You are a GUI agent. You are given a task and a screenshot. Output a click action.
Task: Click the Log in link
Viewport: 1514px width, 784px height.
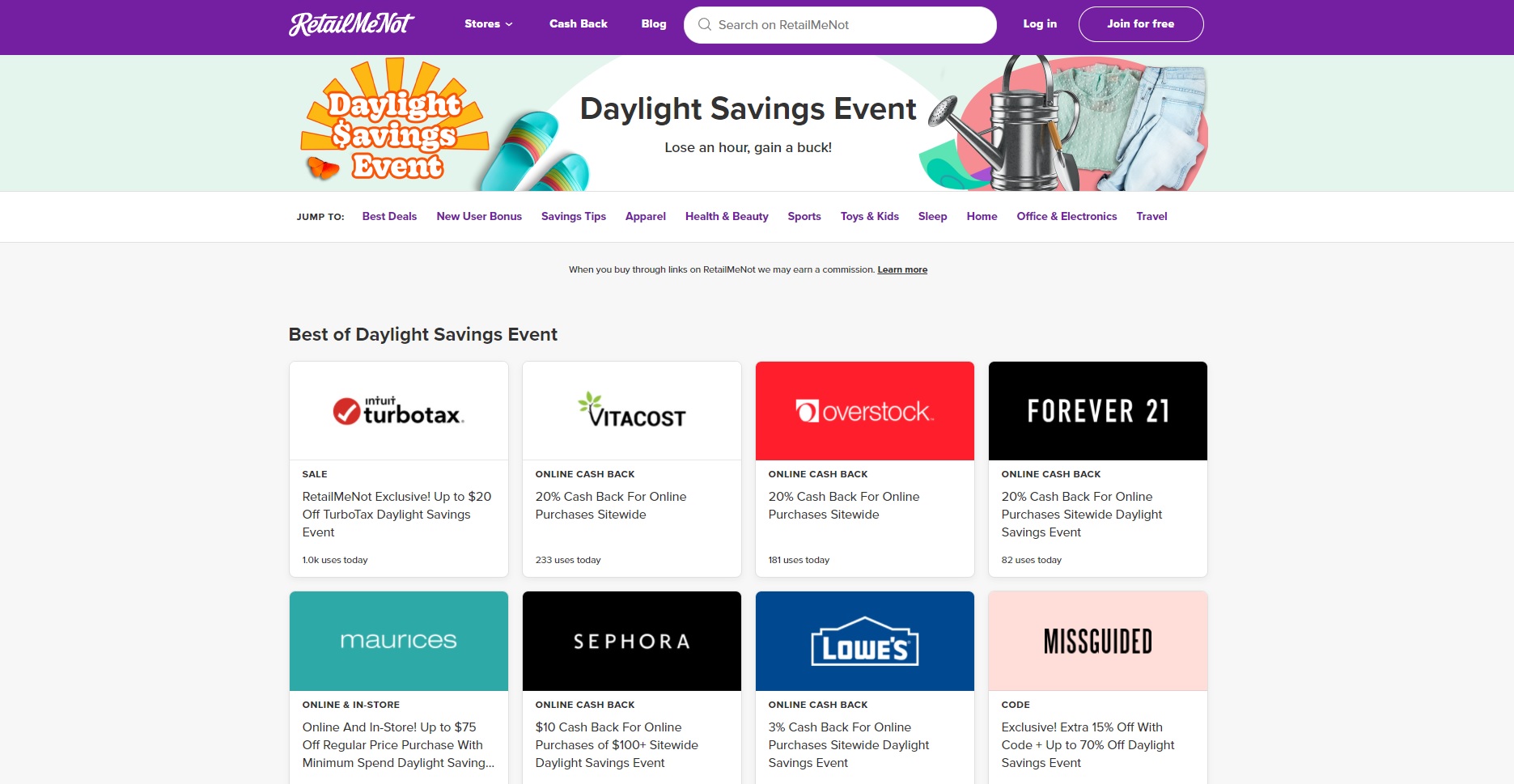coord(1040,24)
